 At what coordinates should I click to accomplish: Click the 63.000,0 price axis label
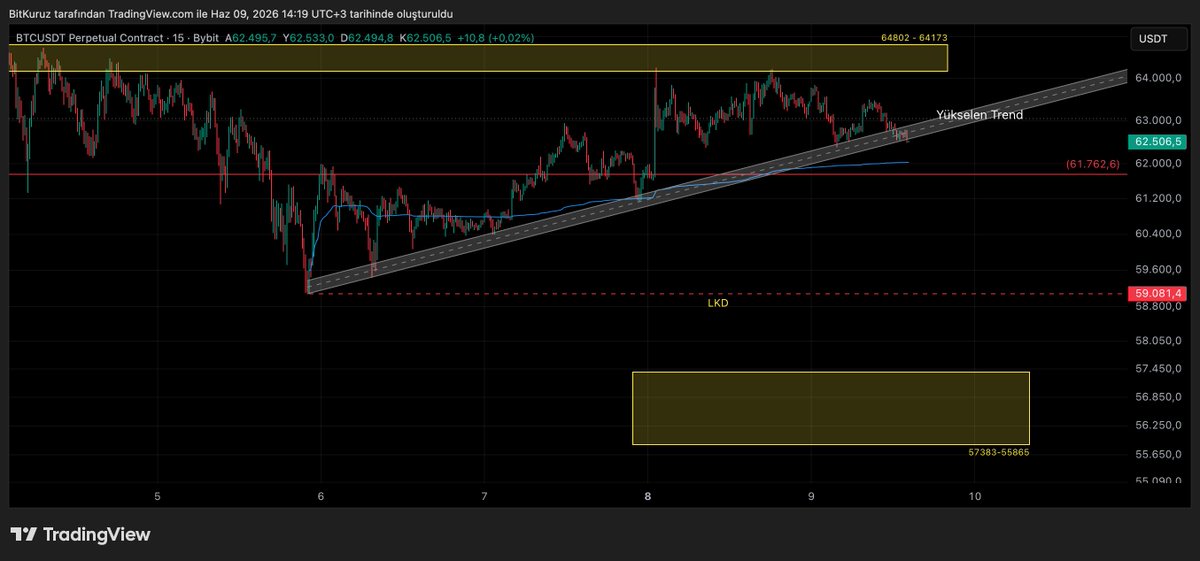[1160, 120]
